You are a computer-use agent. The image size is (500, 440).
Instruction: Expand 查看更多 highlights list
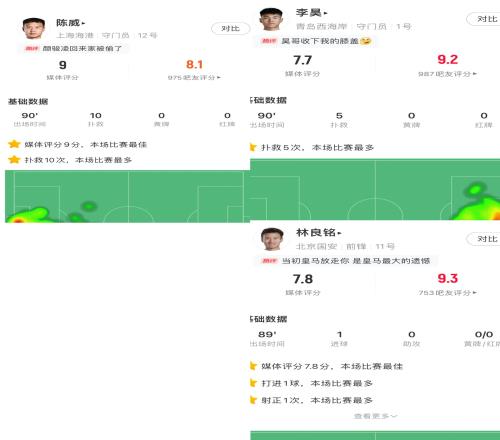click(x=375, y=416)
